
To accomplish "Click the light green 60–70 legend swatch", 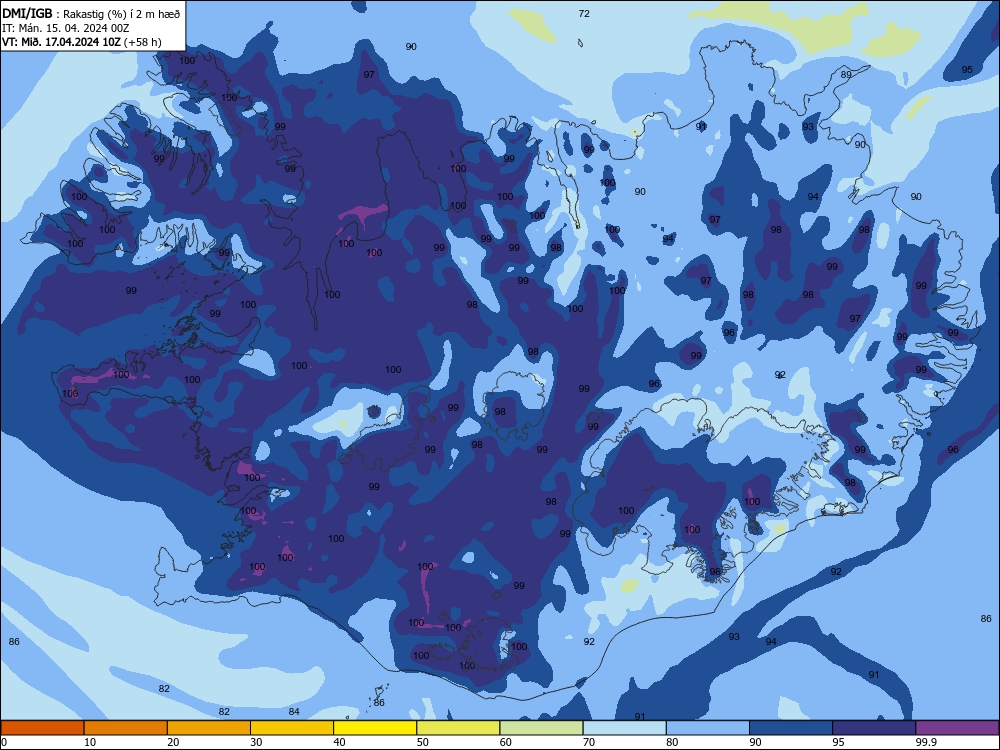I will click(x=541, y=728).
